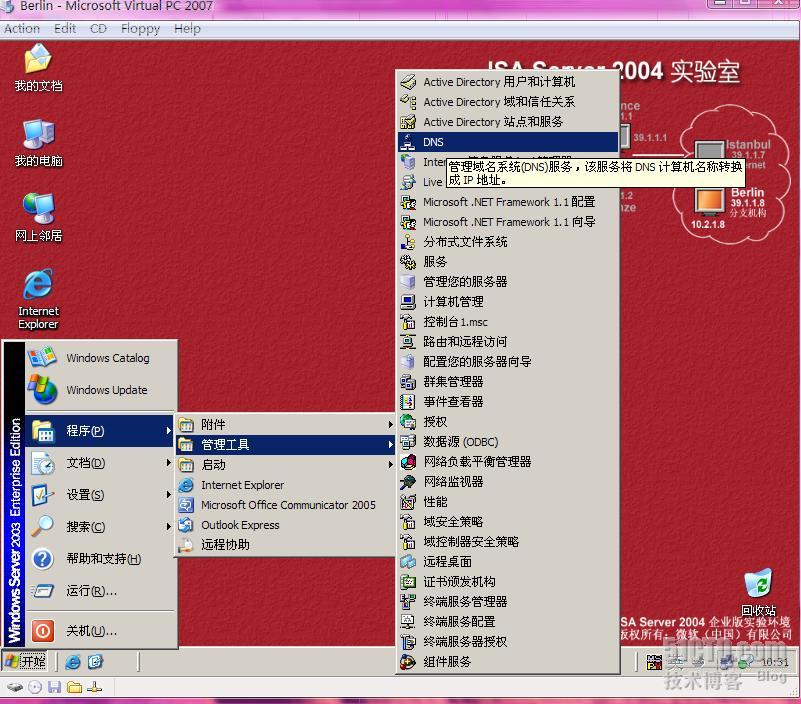Open the Recycle Bin (回收站) icon
This screenshot has height=704, width=801.
click(x=758, y=593)
